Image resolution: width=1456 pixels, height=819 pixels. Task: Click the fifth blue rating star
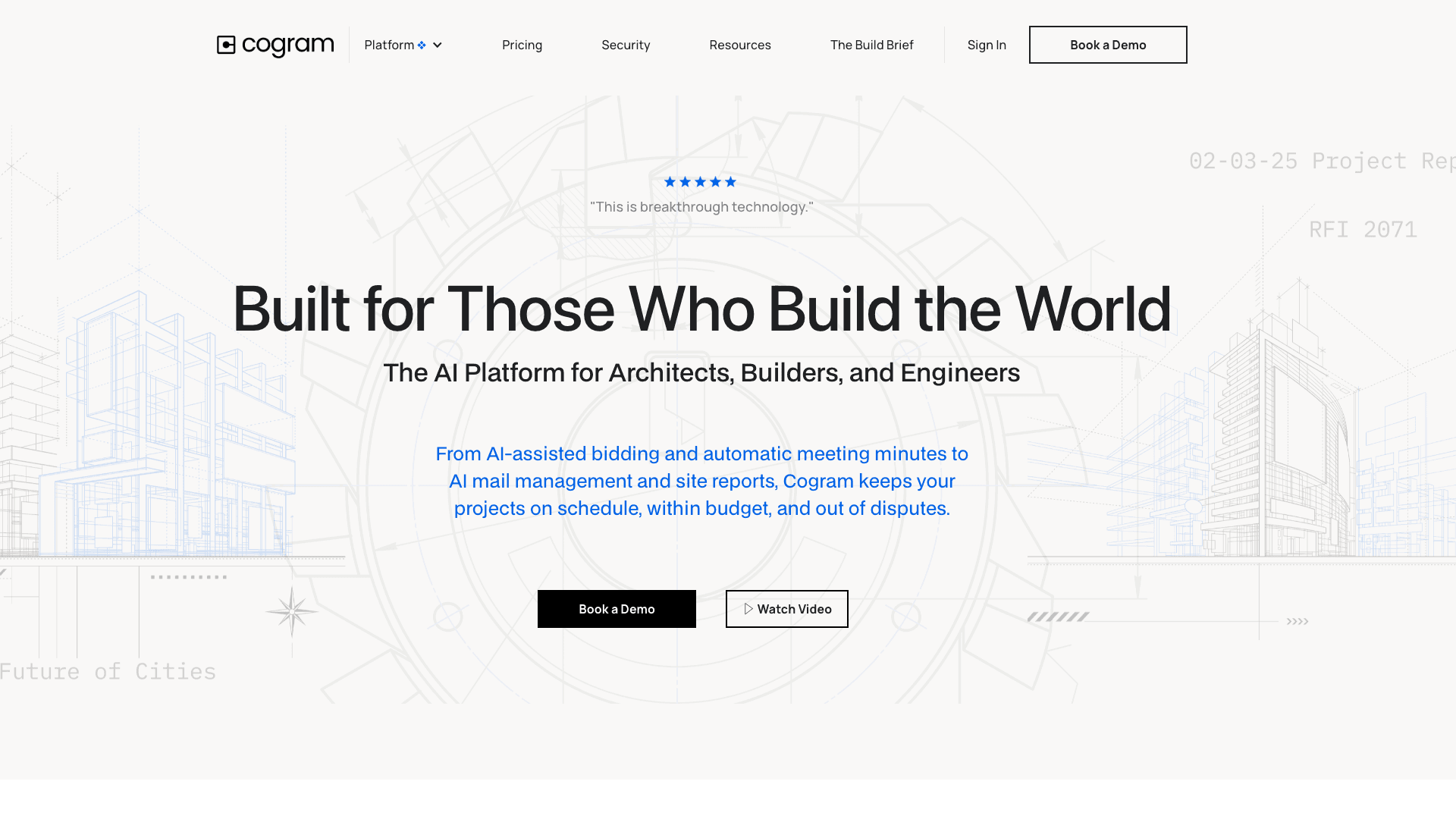pyautogui.click(x=730, y=182)
